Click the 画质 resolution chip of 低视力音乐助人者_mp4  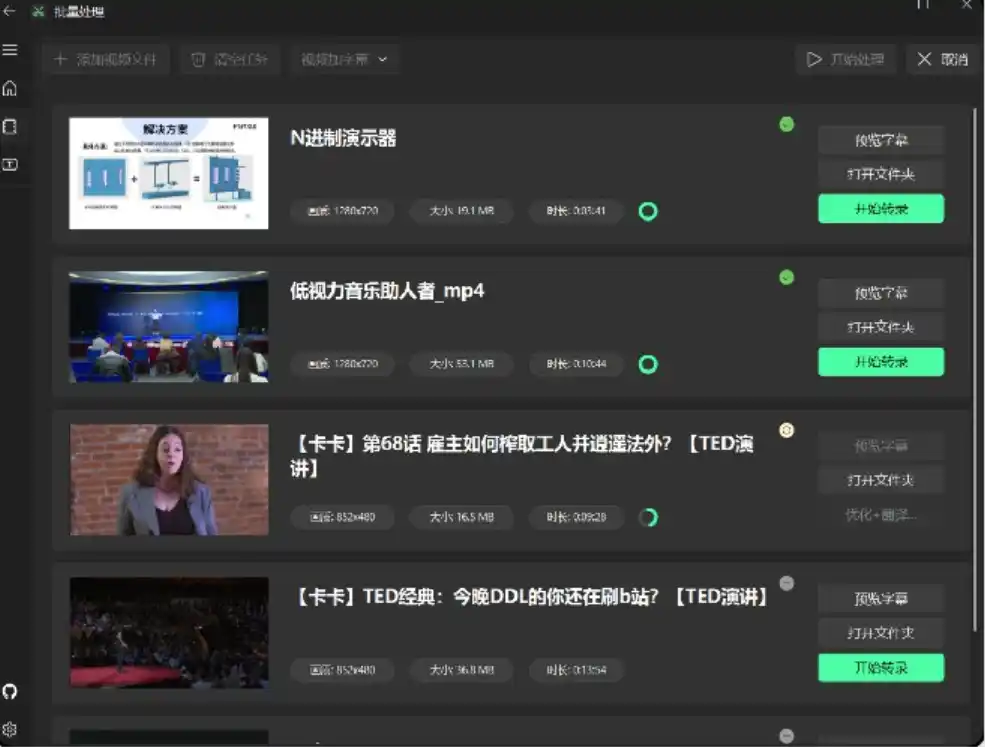point(343,364)
